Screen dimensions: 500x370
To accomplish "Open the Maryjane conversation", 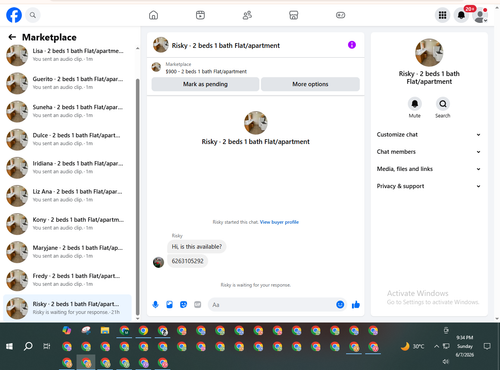I will (x=67, y=252).
